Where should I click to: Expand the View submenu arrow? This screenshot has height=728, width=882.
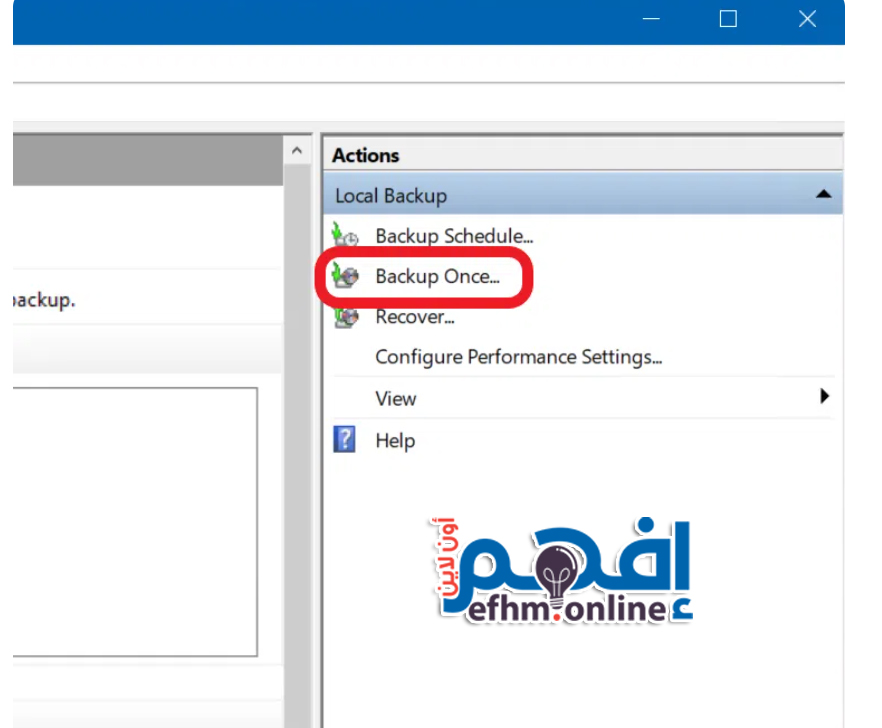(x=824, y=397)
